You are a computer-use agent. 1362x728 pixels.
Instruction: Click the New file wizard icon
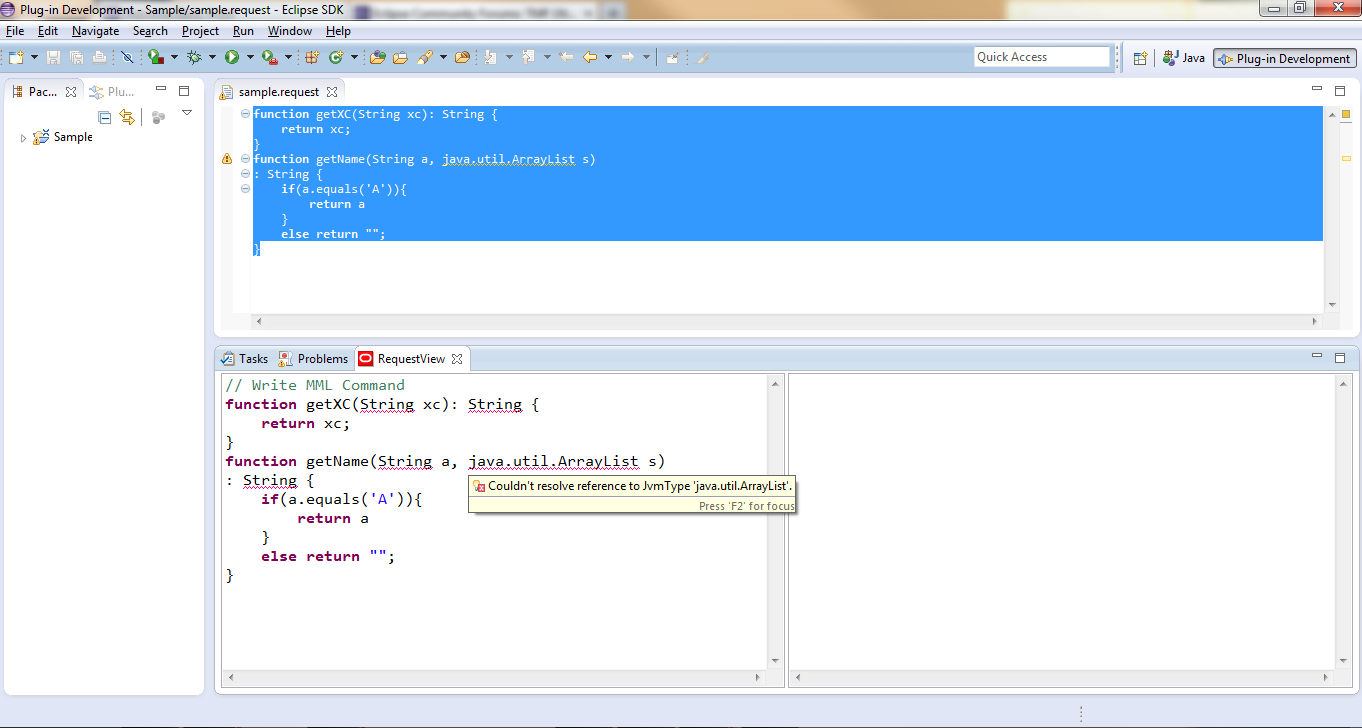coord(16,58)
